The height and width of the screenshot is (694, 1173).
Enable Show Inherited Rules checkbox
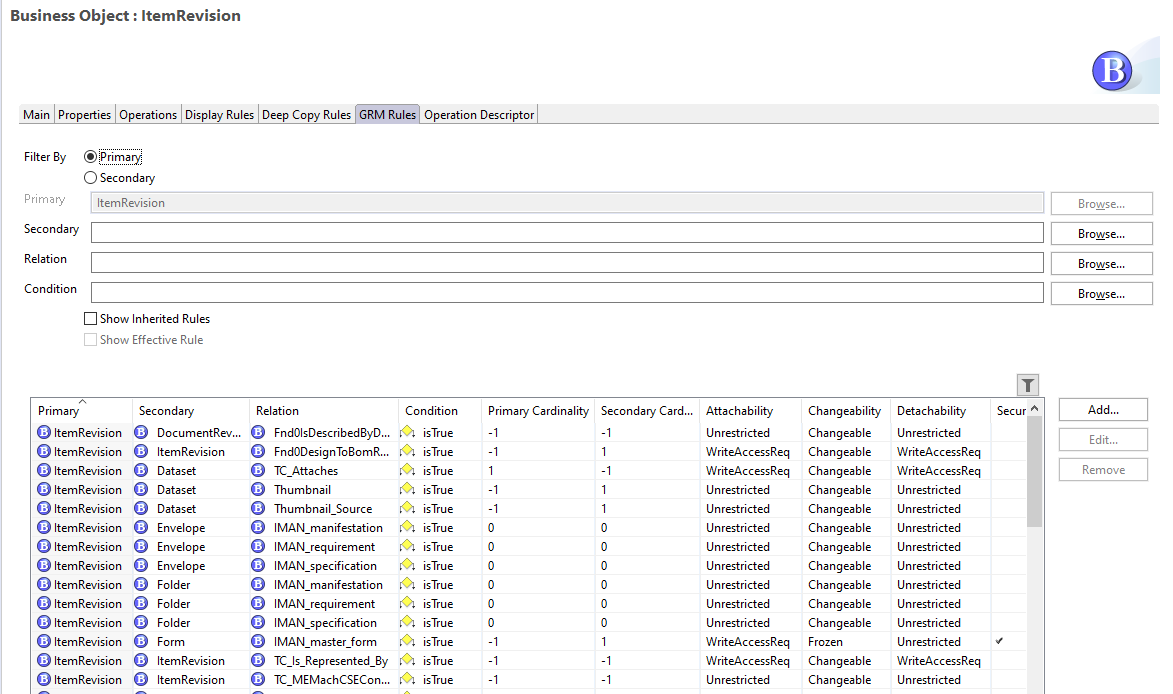point(91,319)
